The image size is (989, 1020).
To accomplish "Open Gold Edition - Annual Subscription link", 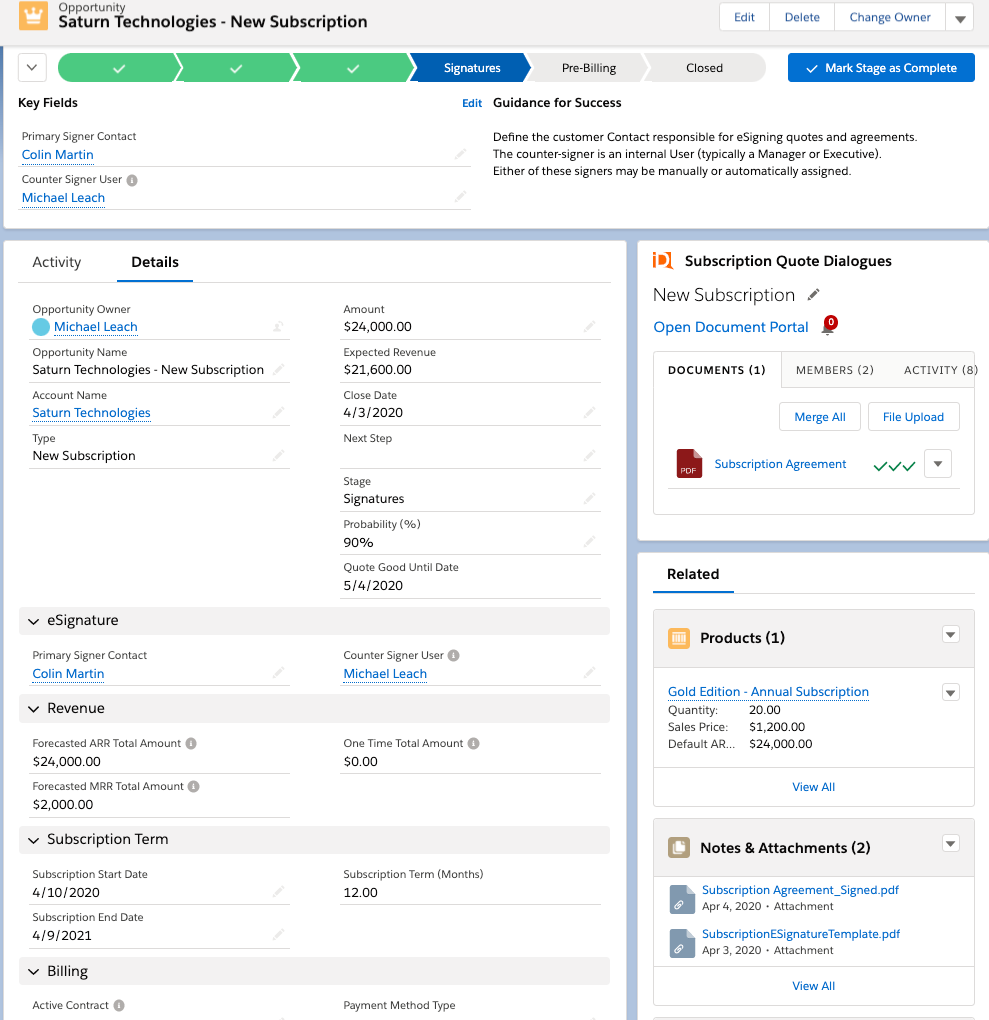I will click(768, 691).
